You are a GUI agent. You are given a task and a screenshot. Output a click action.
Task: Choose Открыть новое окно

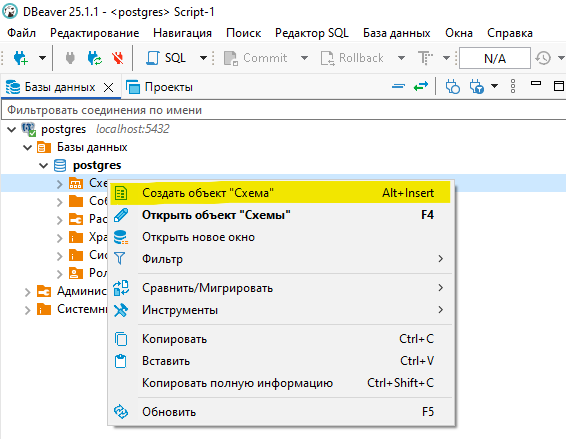click(x=280, y=237)
